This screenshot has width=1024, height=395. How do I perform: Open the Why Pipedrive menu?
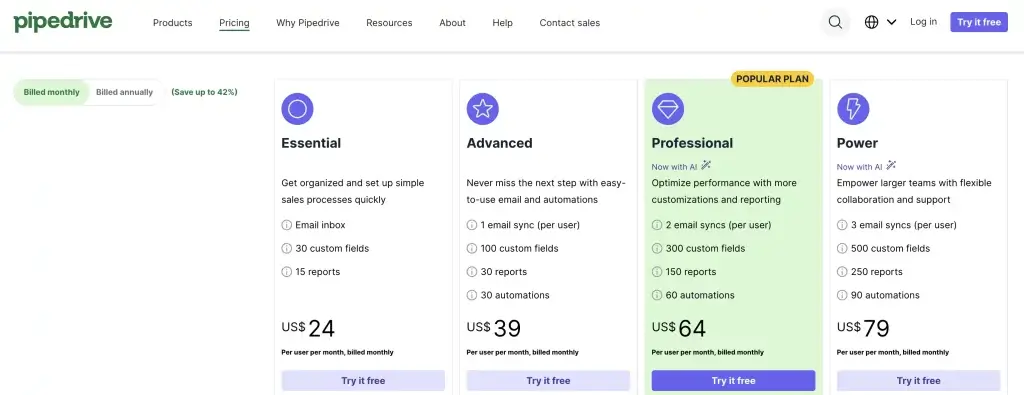point(308,23)
